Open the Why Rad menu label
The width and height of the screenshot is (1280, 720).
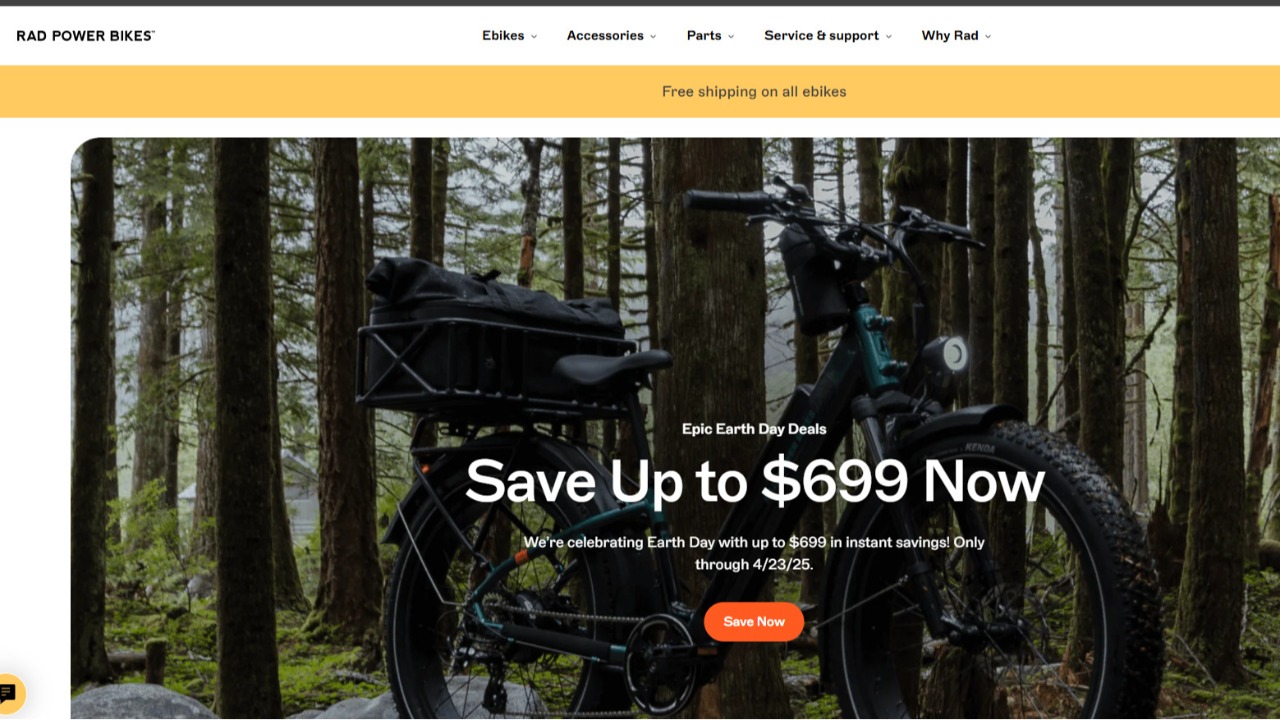coord(950,35)
